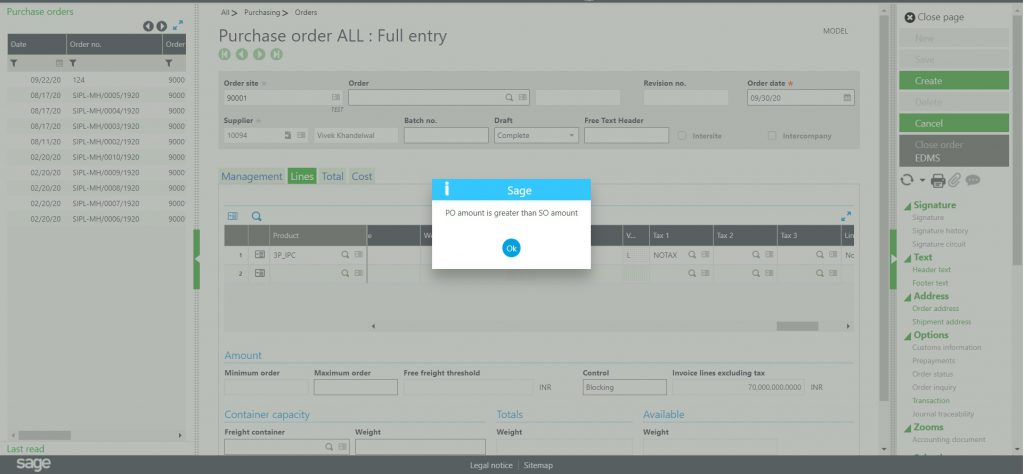Open line 1 row action icon
Screen dimensions: 1024x474
point(259,255)
